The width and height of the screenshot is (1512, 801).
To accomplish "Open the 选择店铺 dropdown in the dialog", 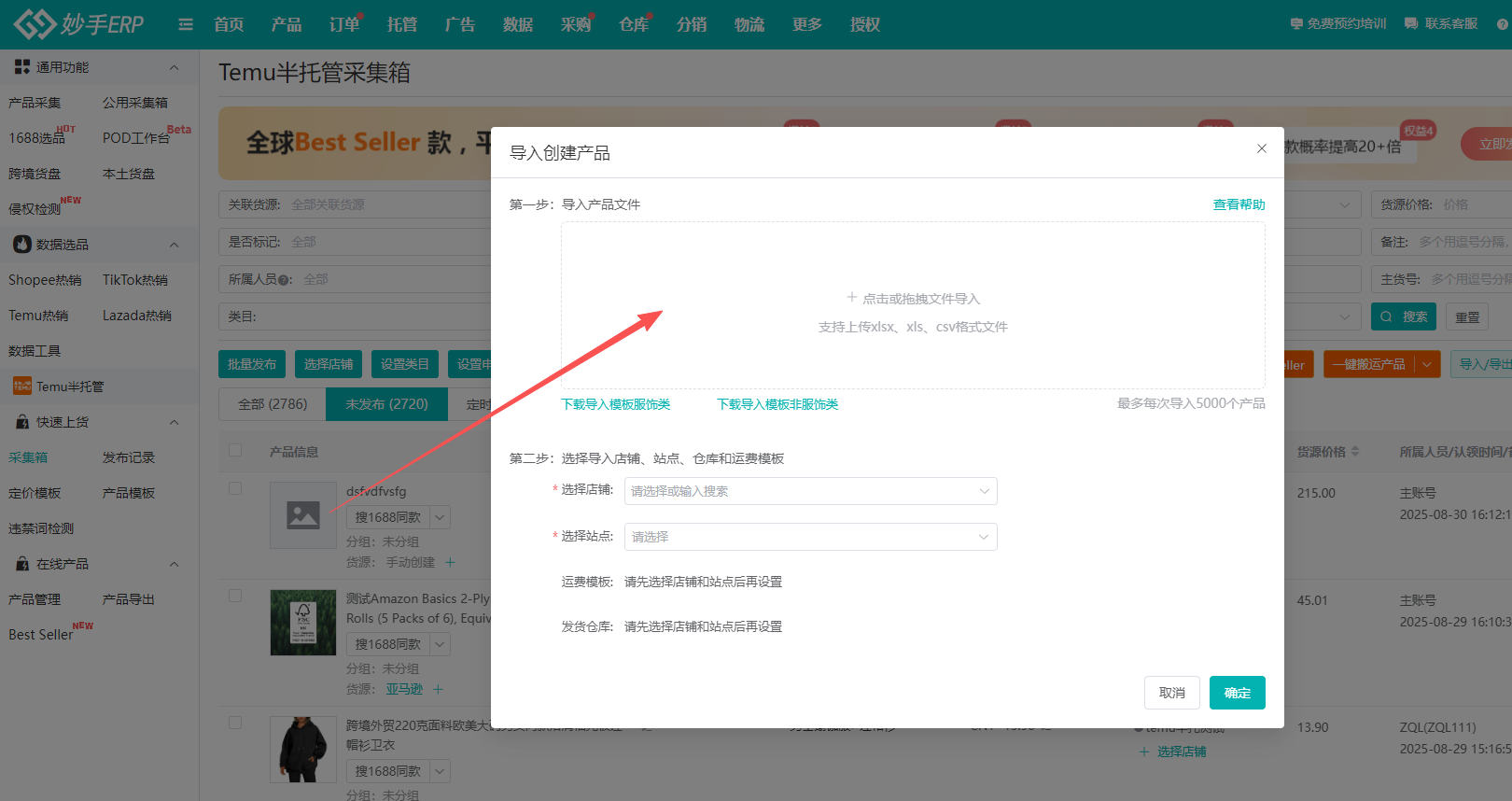I will click(810, 491).
